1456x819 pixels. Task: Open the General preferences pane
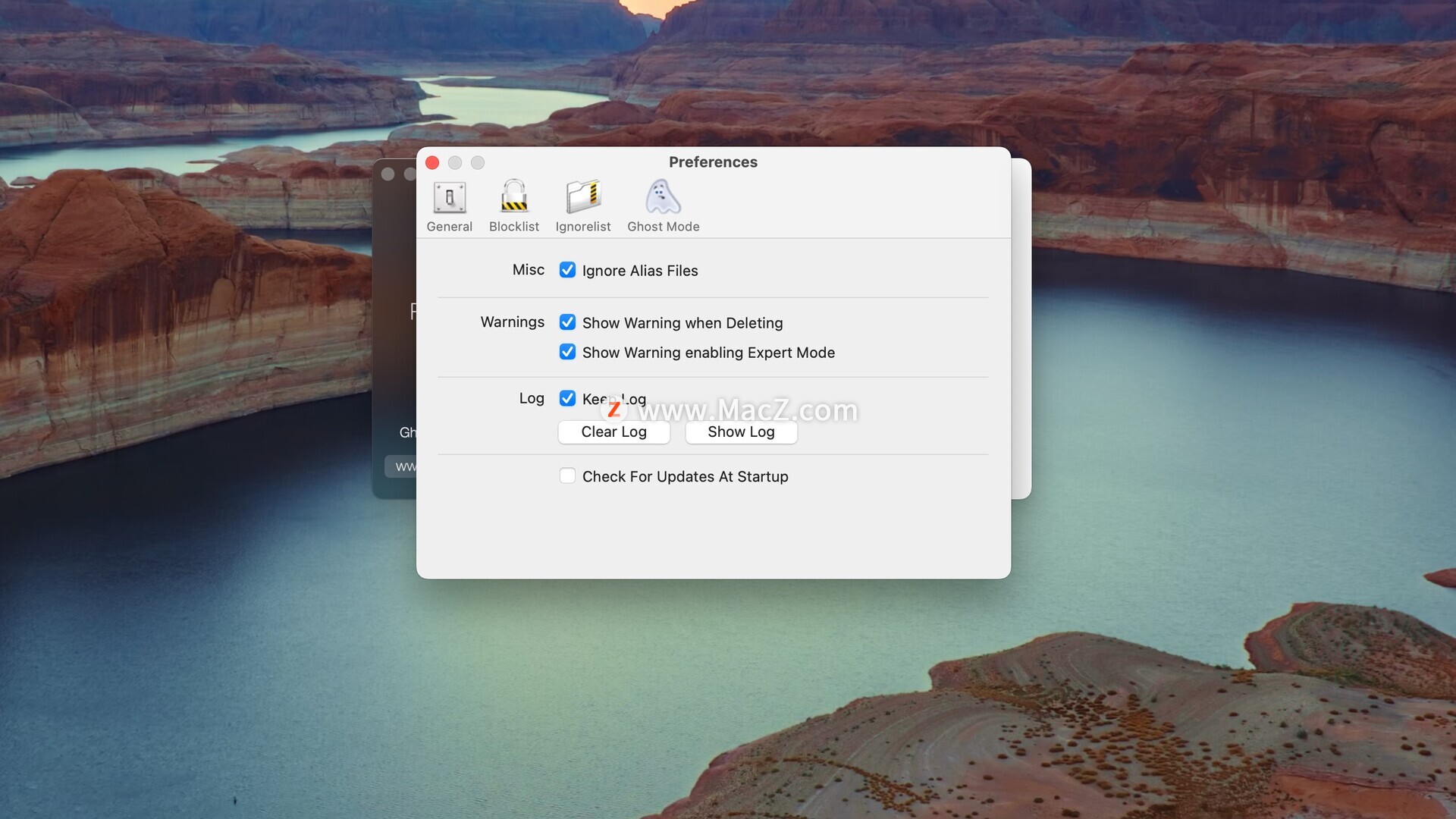click(449, 206)
